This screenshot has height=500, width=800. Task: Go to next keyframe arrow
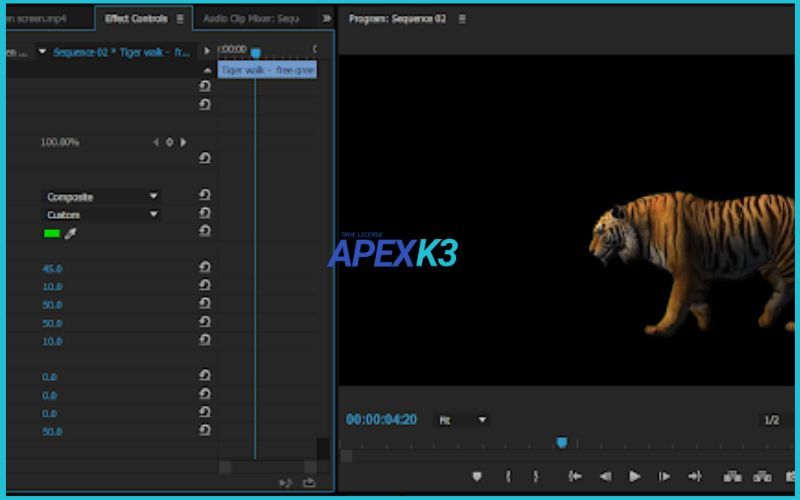(x=183, y=143)
